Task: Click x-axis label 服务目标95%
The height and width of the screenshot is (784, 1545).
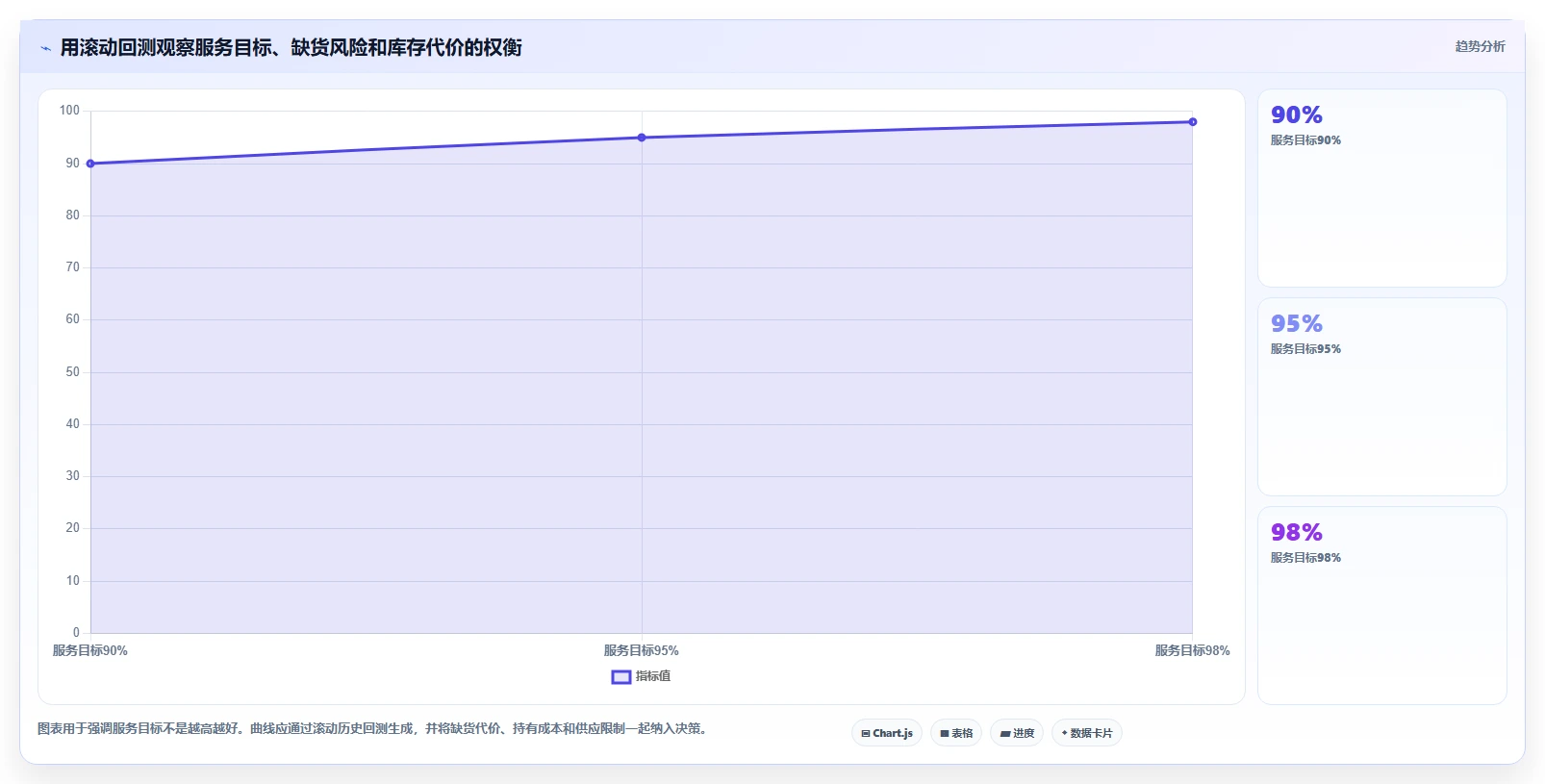Action: pos(642,651)
